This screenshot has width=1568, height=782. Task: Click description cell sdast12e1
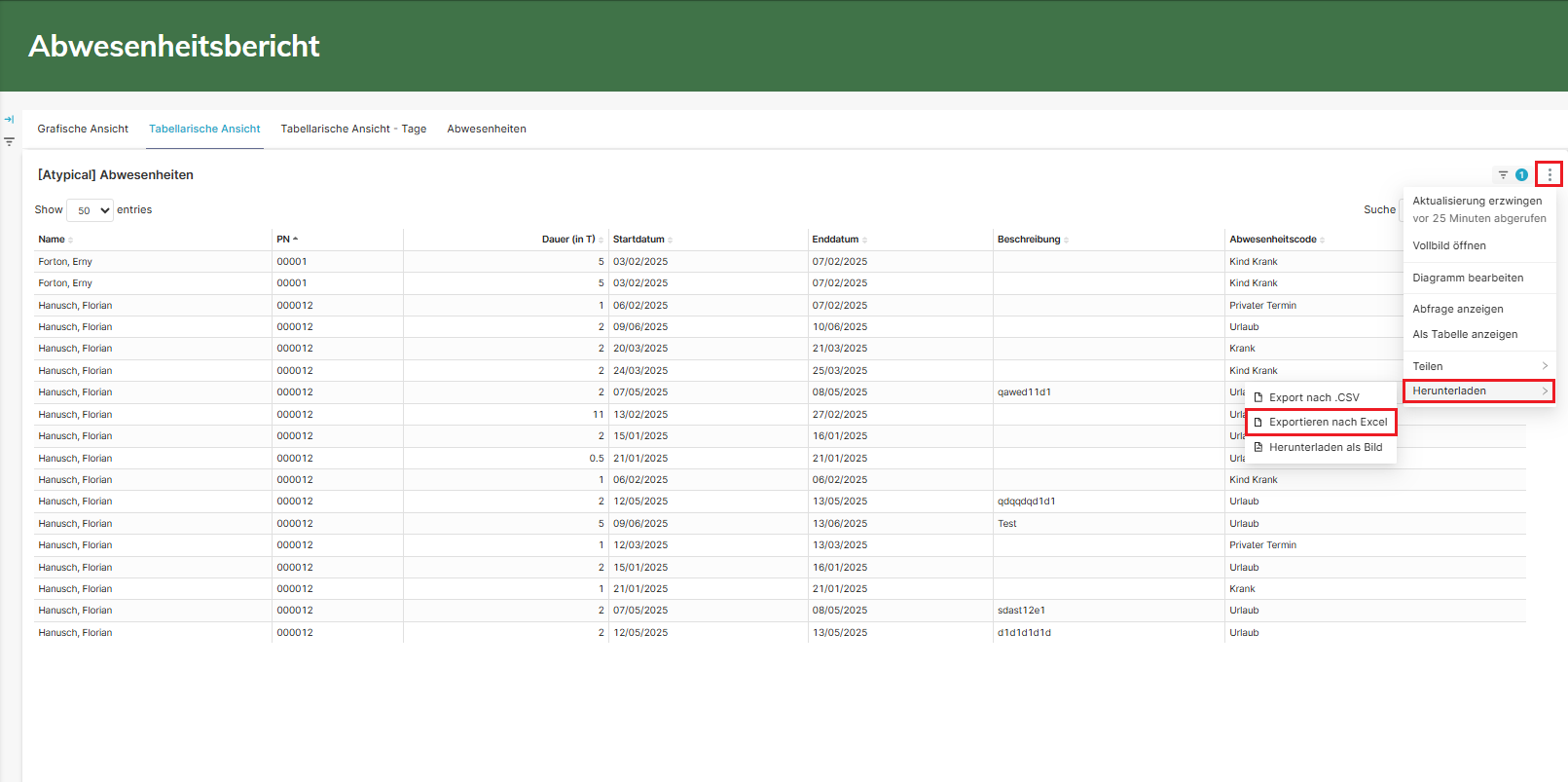pyautogui.click(x=1021, y=611)
